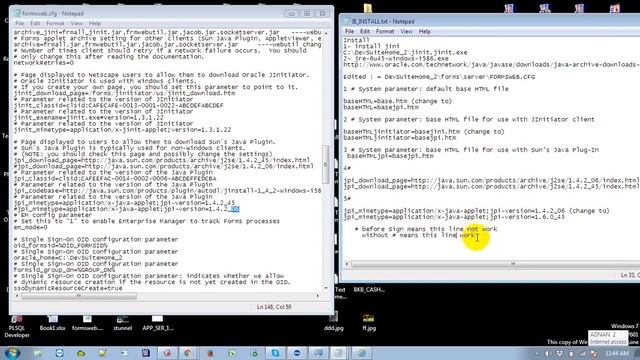The image size is (640, 360).
Task: Click horizontal scrollbar thumb in formsweb.cfg Notepad
Action: click(x=79, y=296)
